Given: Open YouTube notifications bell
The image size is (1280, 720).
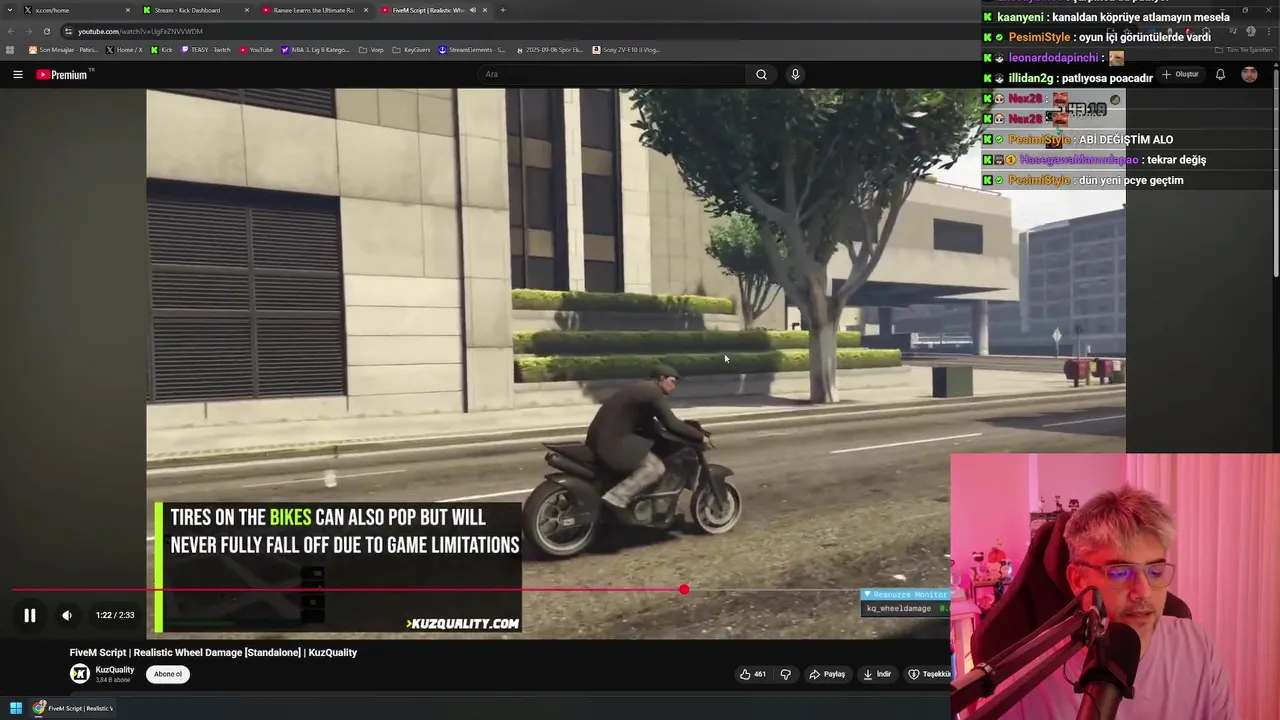Looking at the screenshot, I should pos(1220,74).
